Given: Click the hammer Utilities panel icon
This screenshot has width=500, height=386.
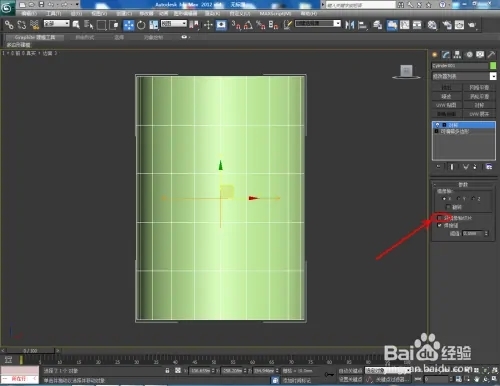Looking at the screenshot, I should tap(491, 55).
